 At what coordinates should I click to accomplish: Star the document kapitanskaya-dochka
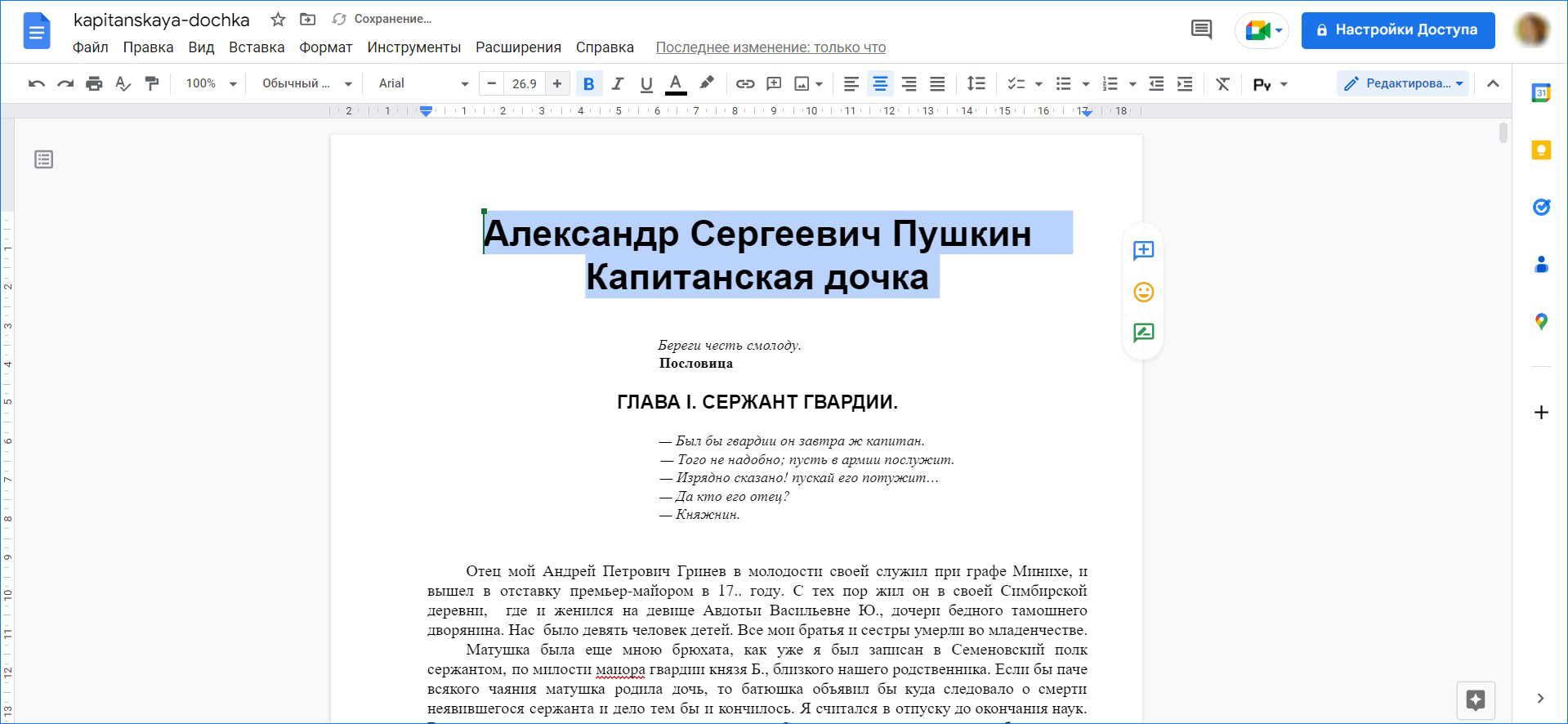click(278, 19)
